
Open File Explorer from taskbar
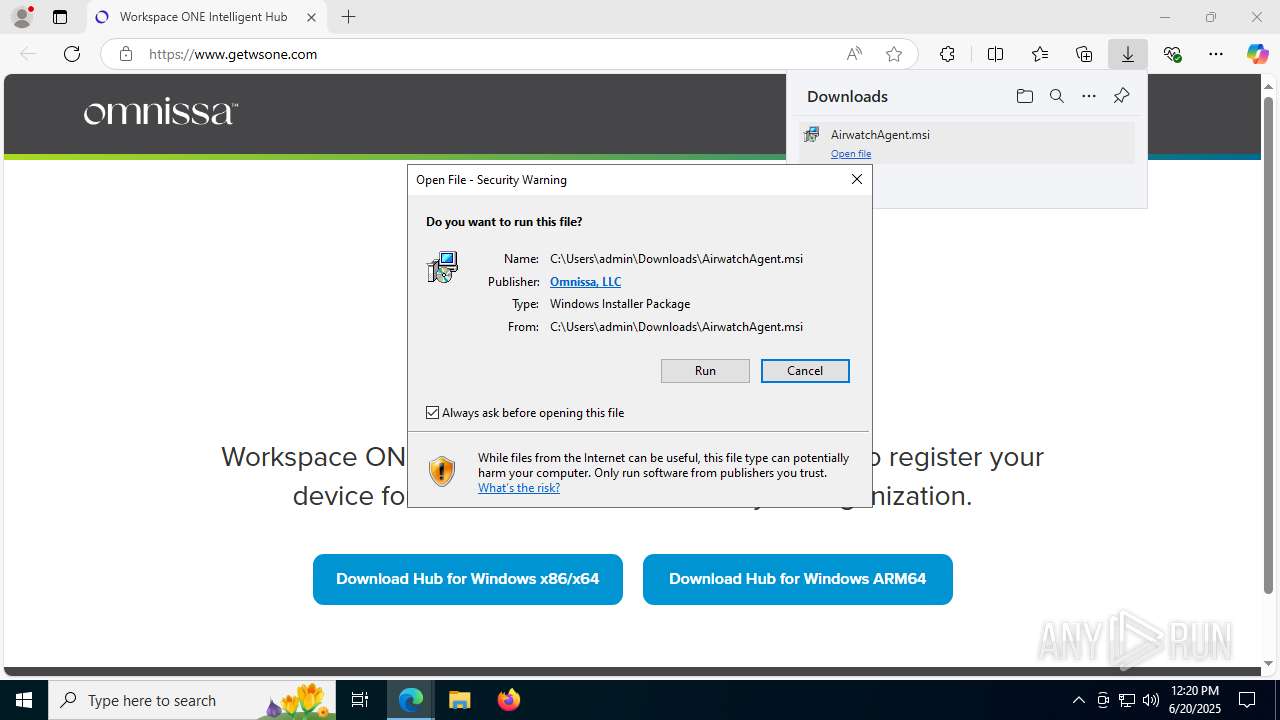(459, 700)
